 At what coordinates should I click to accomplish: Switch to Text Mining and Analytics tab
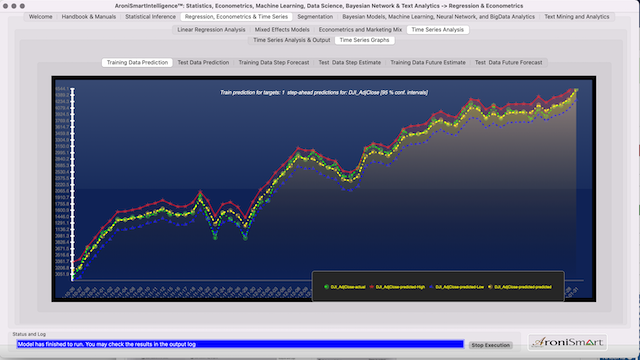tap(576, 17)
